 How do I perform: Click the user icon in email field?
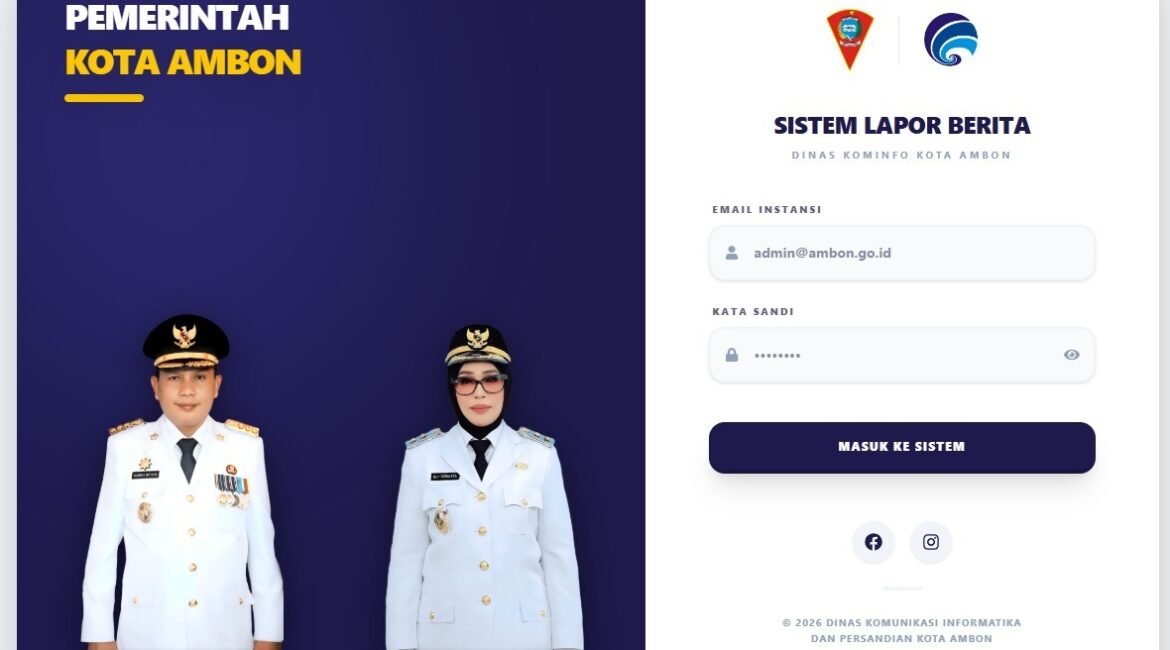731,253
